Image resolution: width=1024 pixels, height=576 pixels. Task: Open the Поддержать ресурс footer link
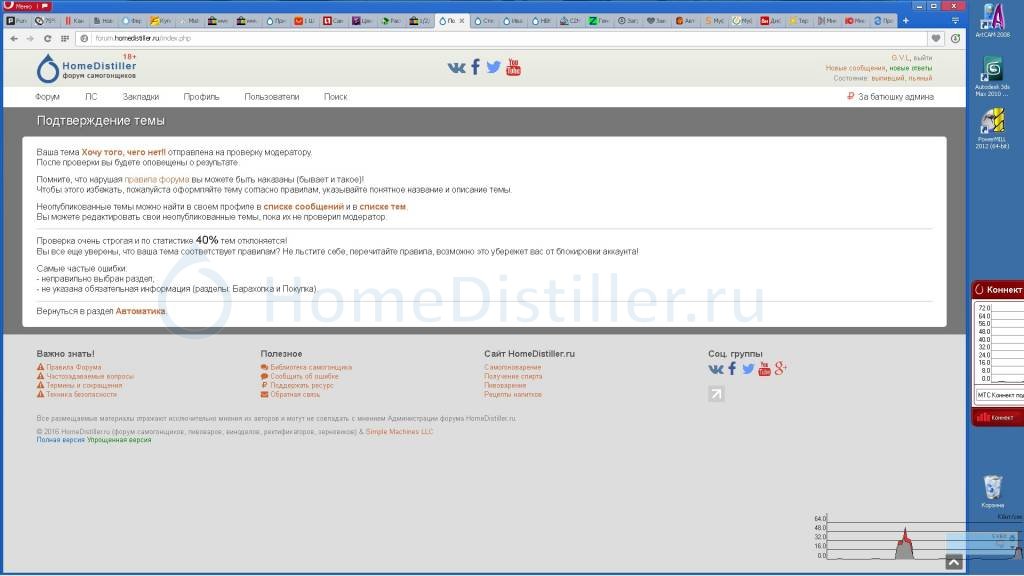pyautogui.click(x=302, y=385)
